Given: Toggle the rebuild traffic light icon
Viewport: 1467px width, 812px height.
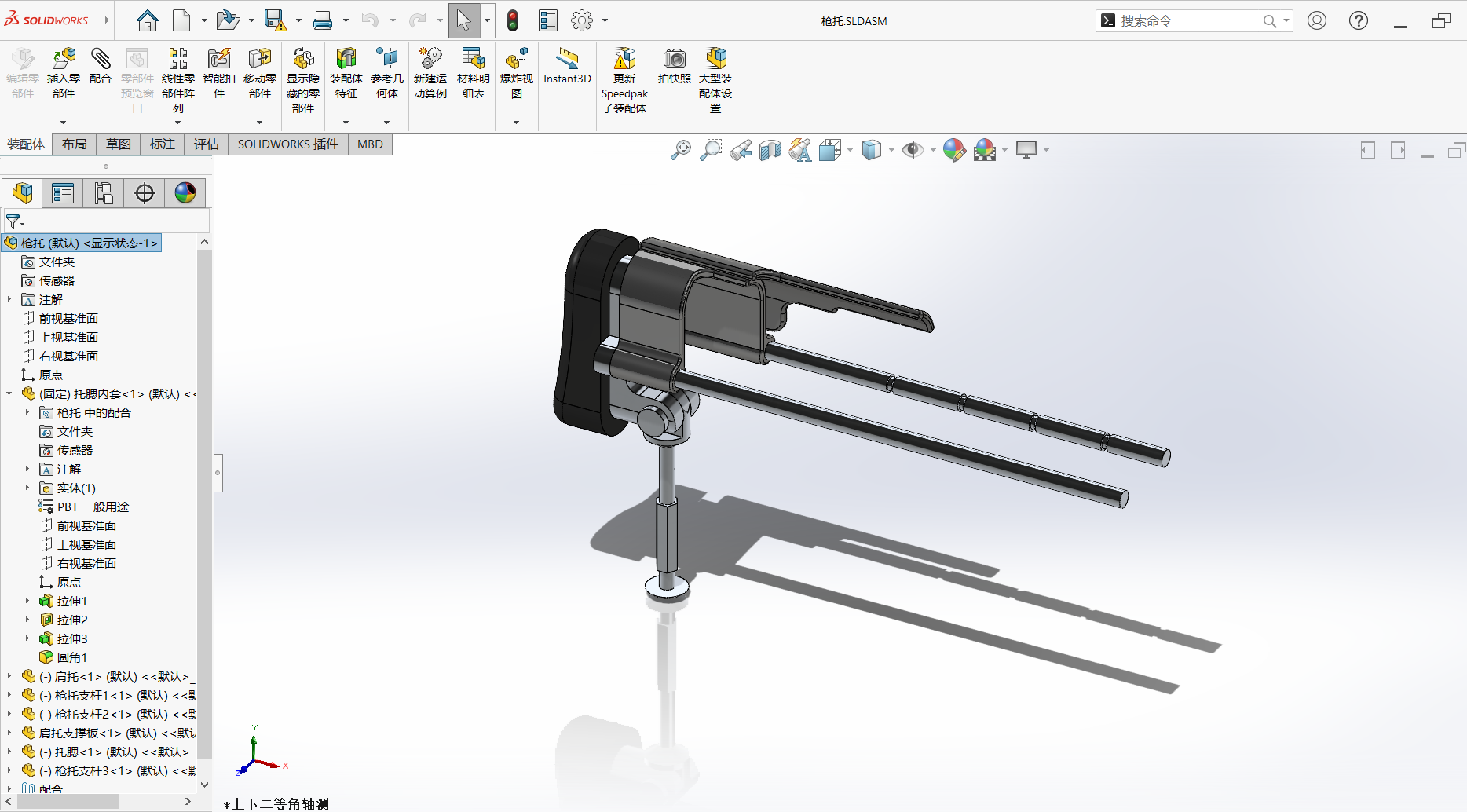Looking at the screenshot, I should [513, 20].
